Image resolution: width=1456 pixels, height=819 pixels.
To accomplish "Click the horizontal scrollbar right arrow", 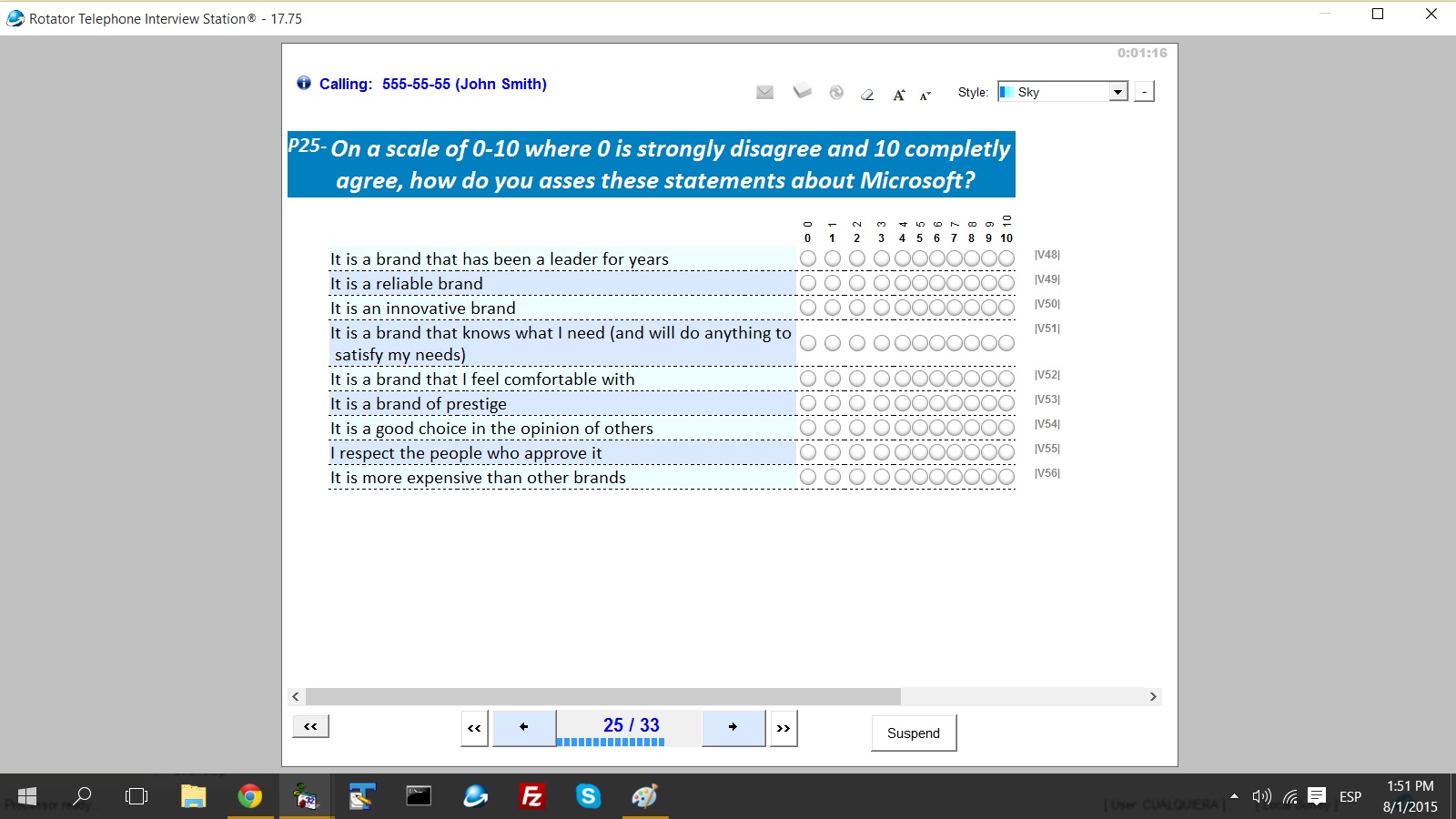I will pyautogui.click(x=1153, y=696).
